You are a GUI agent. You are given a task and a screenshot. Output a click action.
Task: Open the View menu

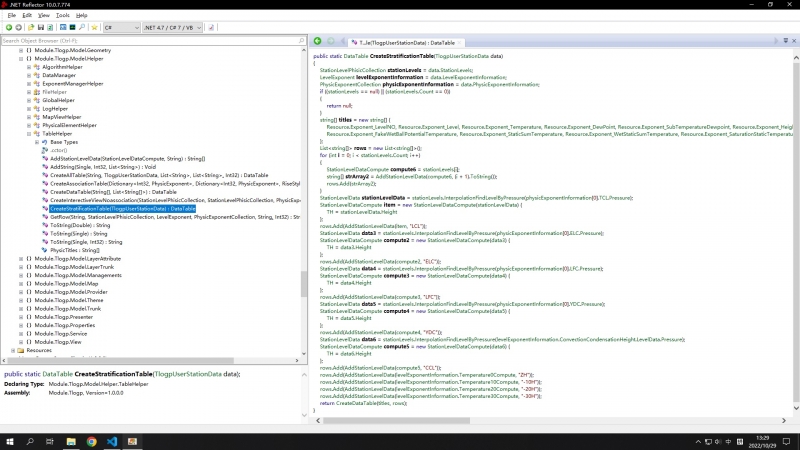[41, 15]
